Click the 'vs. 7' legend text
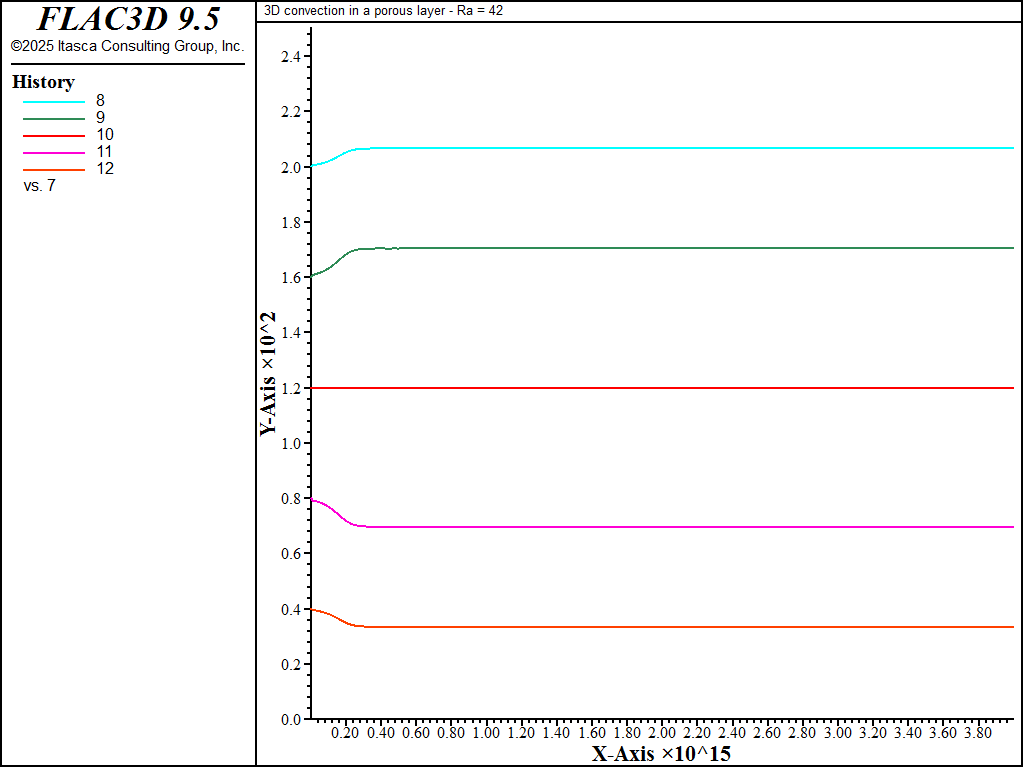The width and height of the screenshot is (1024, 768). 39,186
